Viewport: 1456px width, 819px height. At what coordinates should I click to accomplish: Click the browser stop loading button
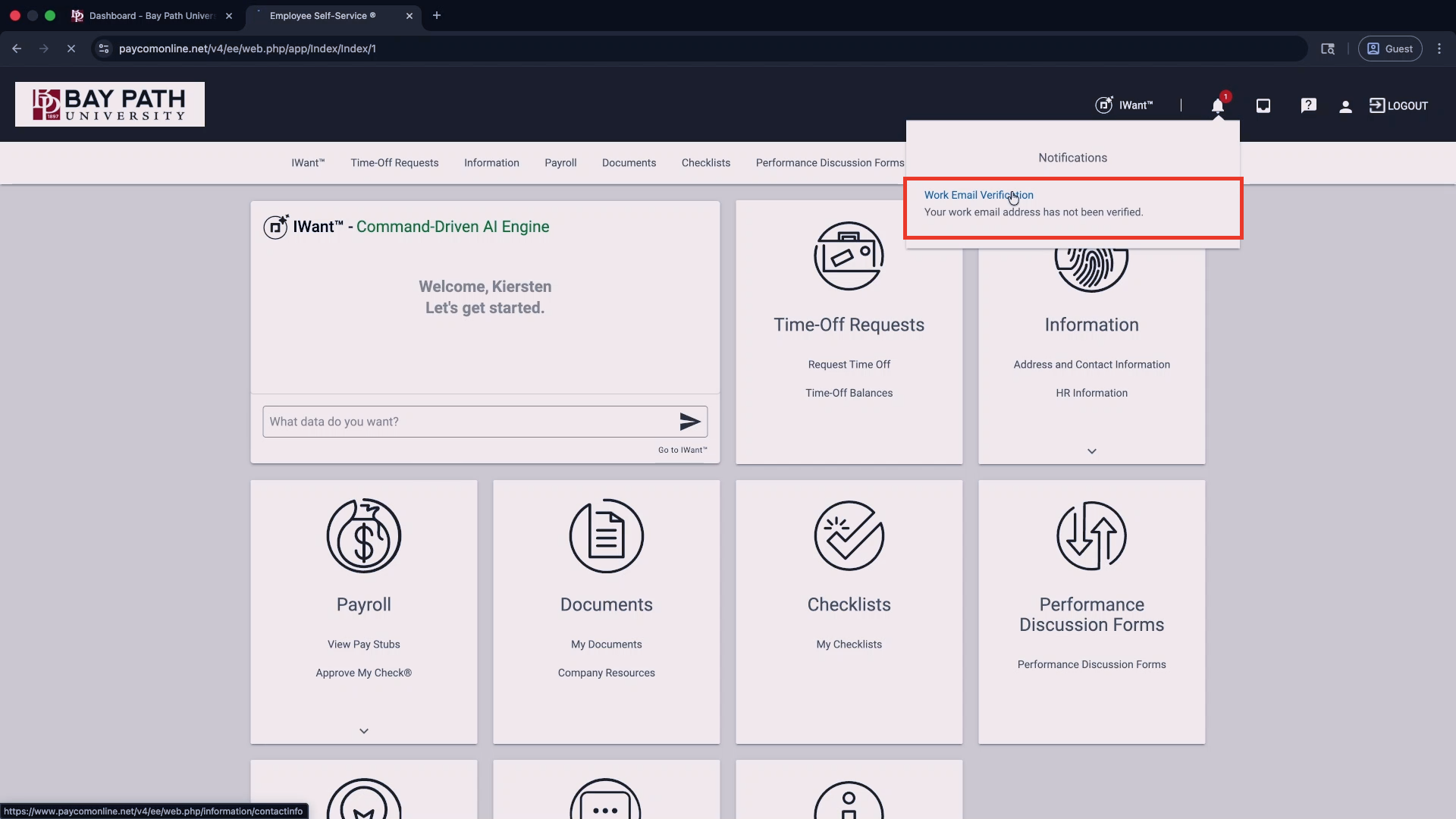(71, 49)
